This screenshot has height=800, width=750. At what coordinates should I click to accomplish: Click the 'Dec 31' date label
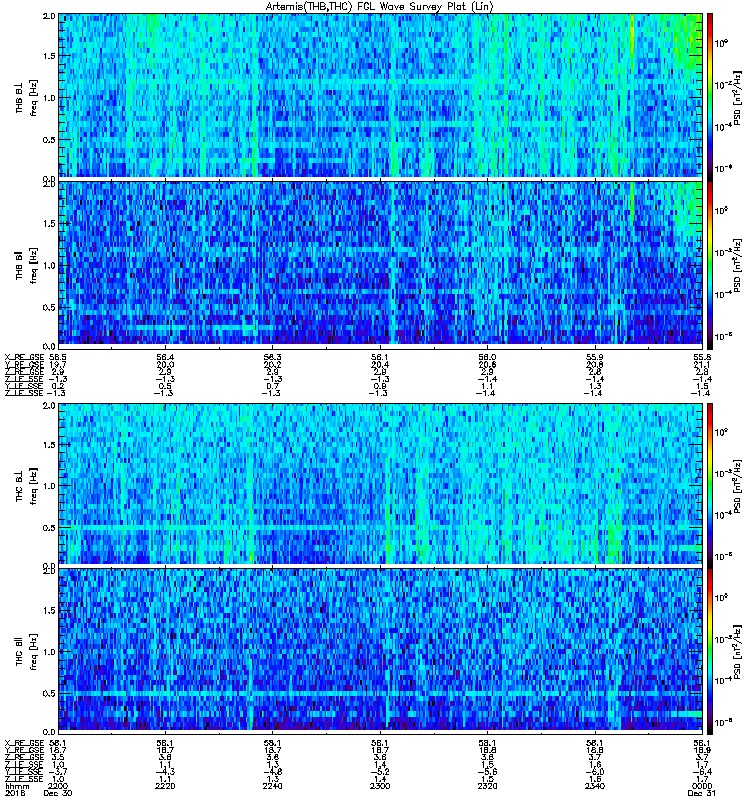pyautogui.click(x=702, y=793)
